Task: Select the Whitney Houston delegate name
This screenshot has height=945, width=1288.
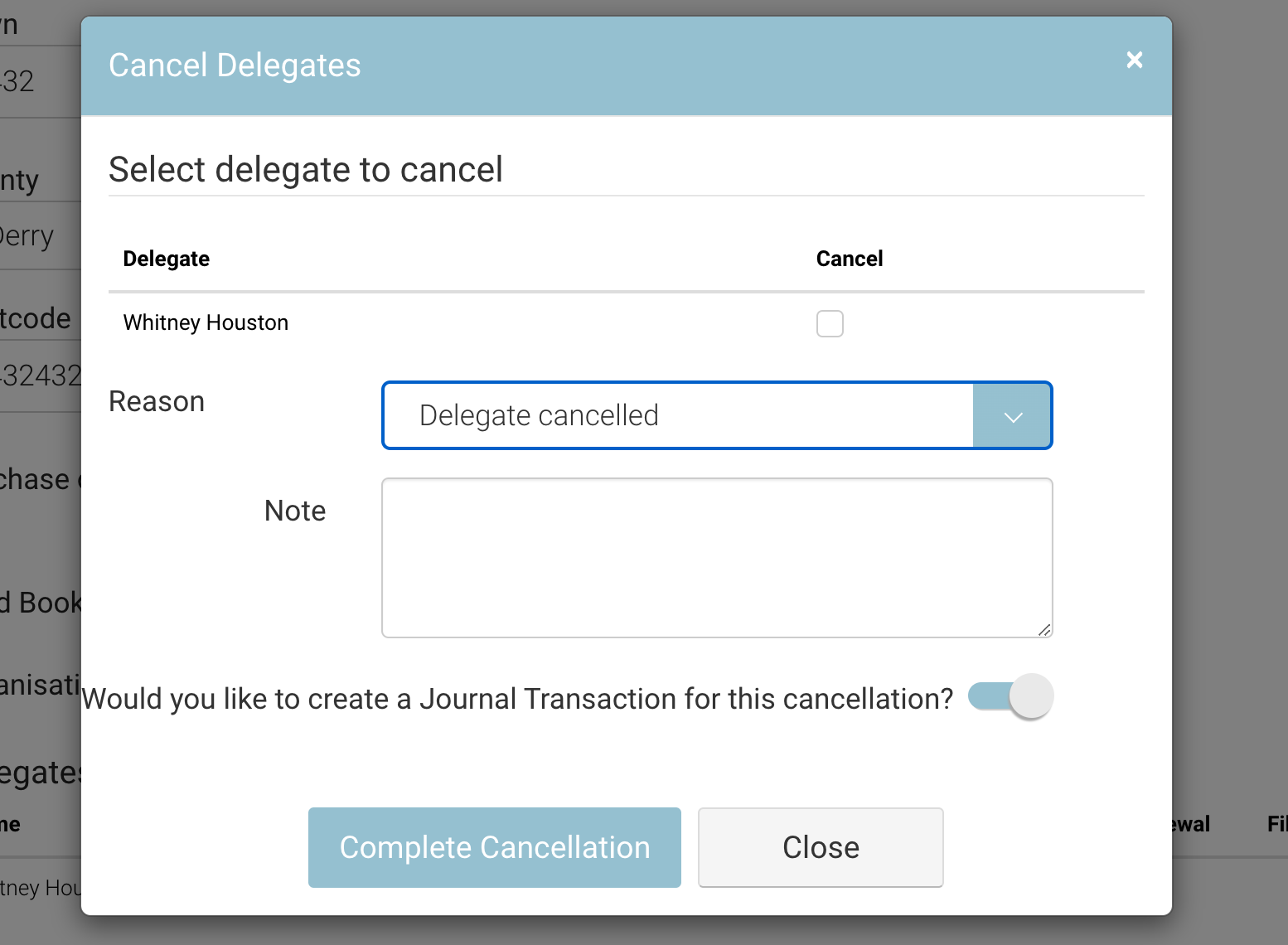Action: click(x=206, y=322)
